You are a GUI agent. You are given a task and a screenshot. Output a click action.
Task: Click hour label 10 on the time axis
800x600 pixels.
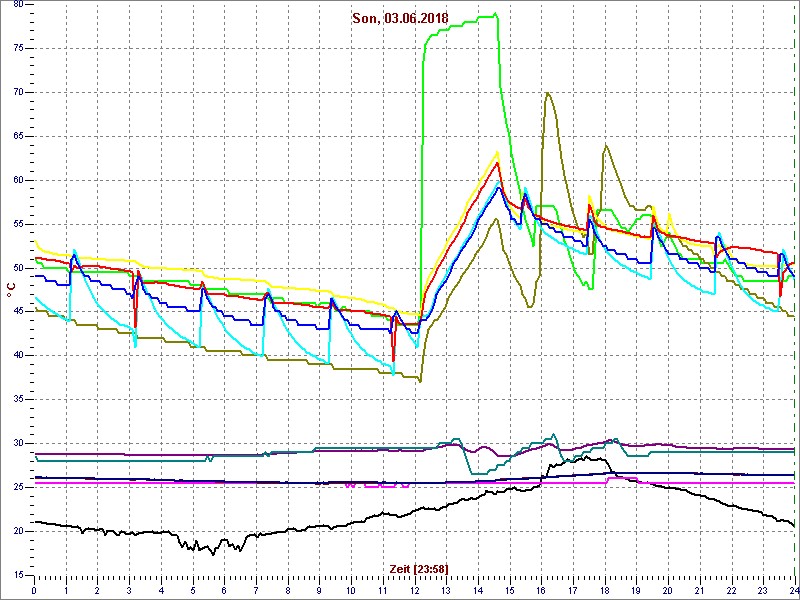[351, 589]
